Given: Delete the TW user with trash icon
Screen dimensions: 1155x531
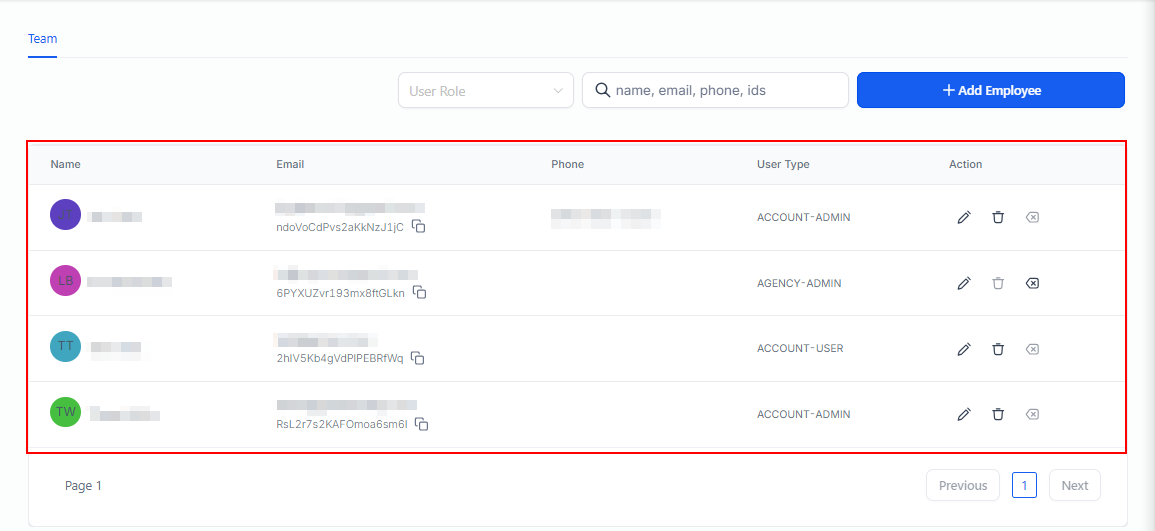Looking at the screenshot, I should 998,414.
